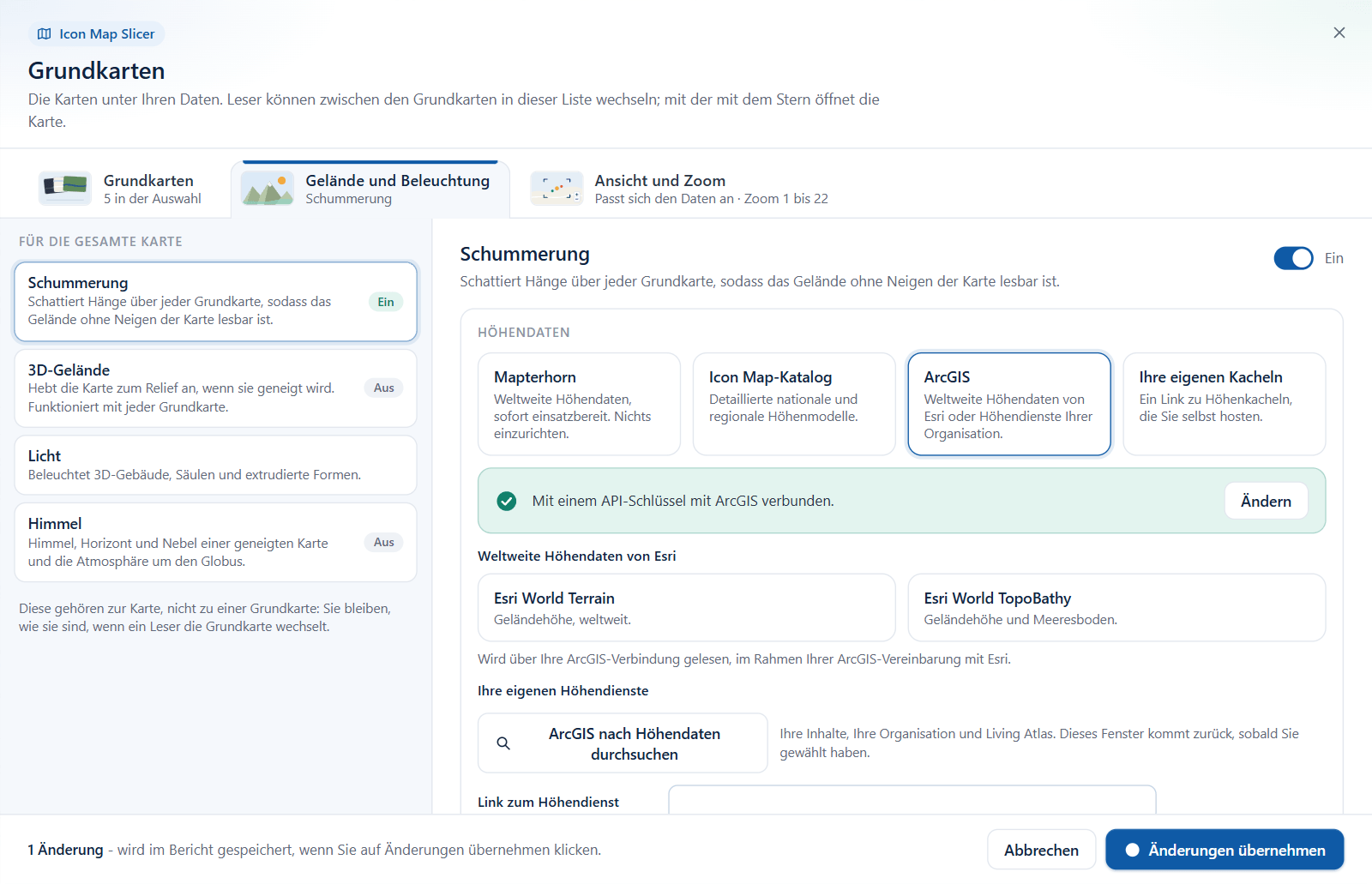The image size is (1372, 884).
Task: Click 'Ihre eigenen Höhendienste' label
Action: point(563,691)
